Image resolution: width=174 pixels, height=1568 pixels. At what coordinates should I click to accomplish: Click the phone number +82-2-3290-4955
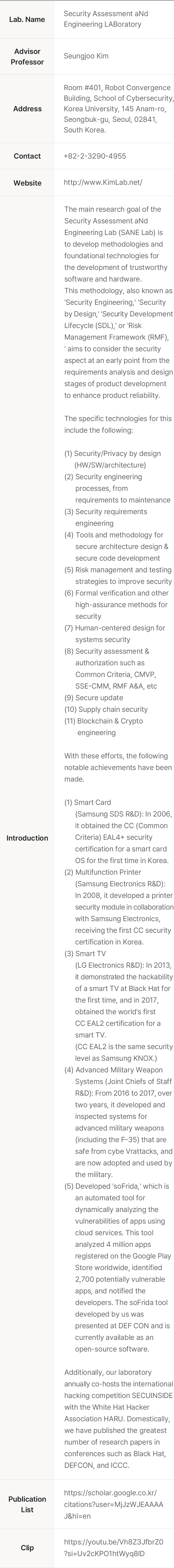(95, 156)
